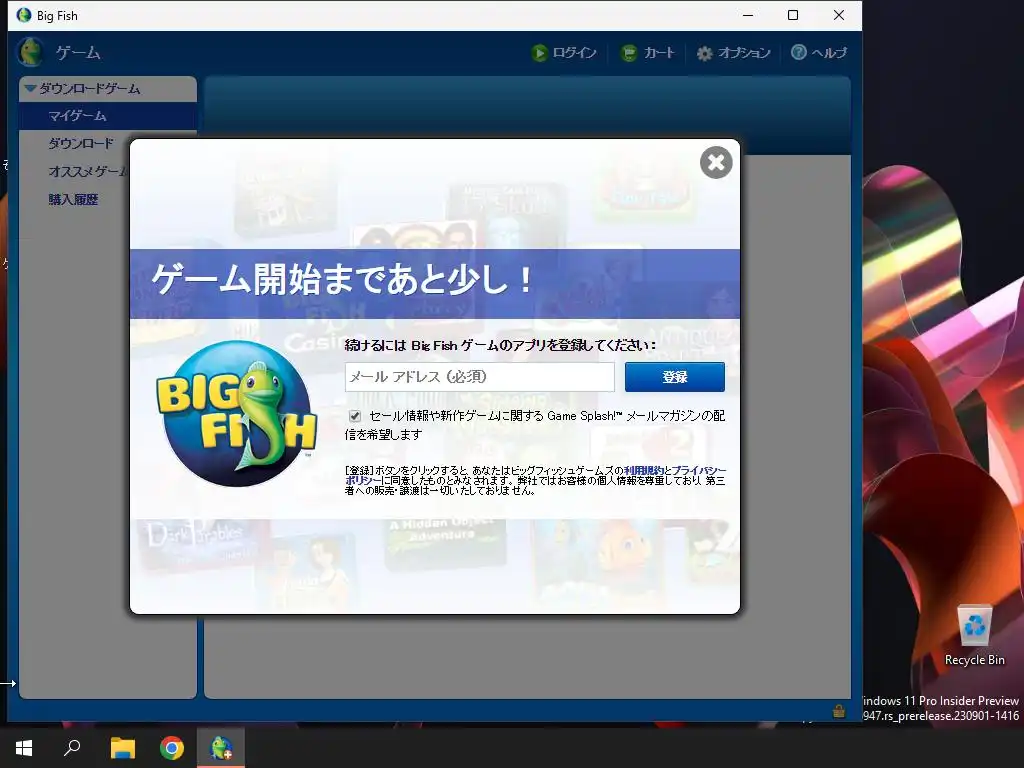This screenshot has width=1024, height=768.
Task: Open the 利用規約 terms of use link
Action: (x=643, y=470)
